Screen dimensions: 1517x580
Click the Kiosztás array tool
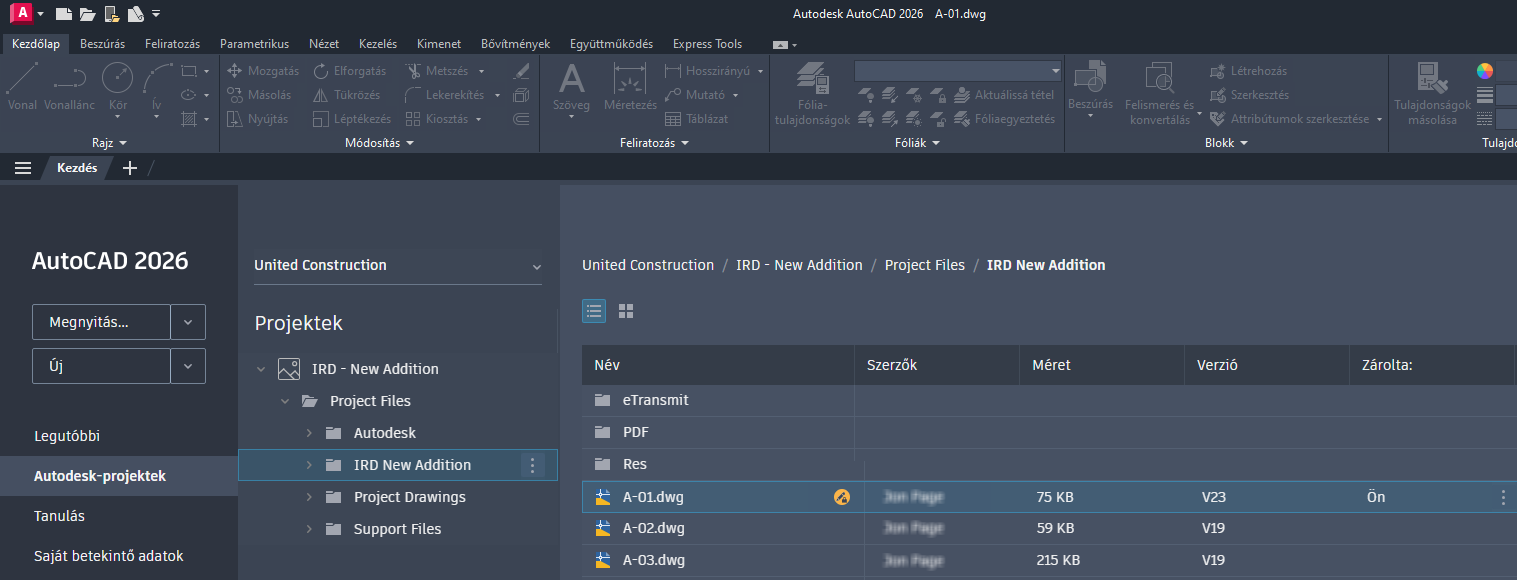438,119
